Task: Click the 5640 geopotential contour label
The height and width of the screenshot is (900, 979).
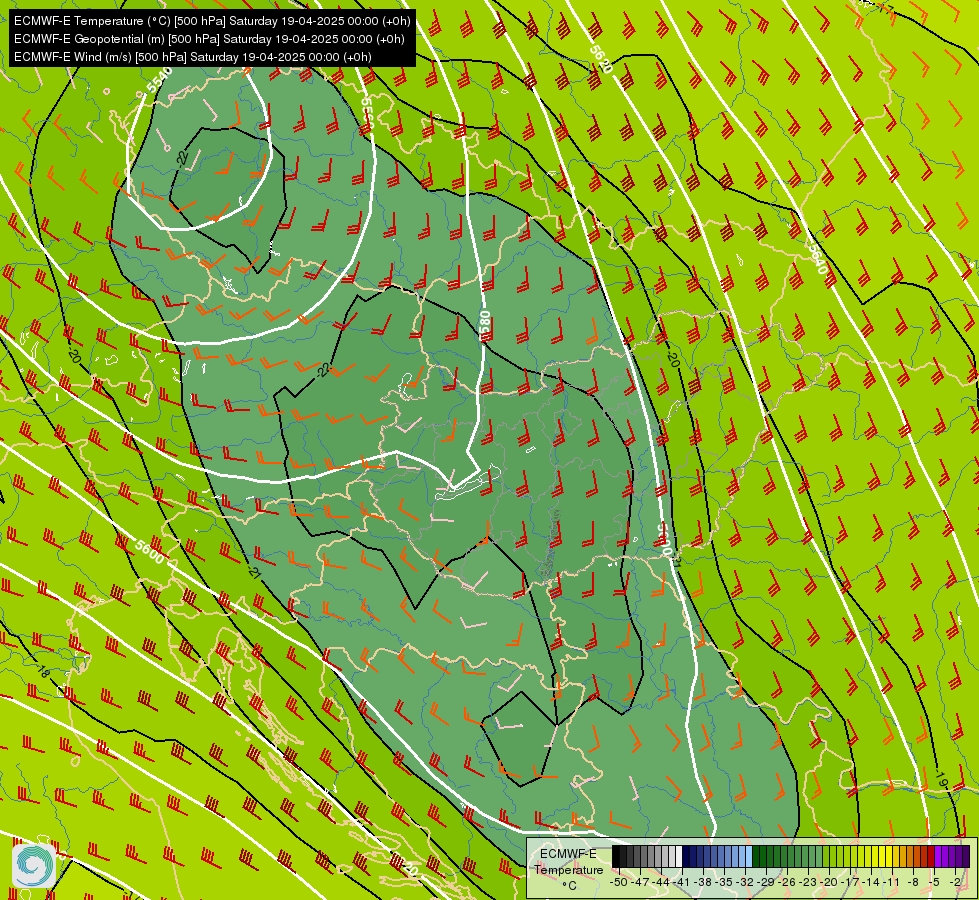Action: pos(817,259)
